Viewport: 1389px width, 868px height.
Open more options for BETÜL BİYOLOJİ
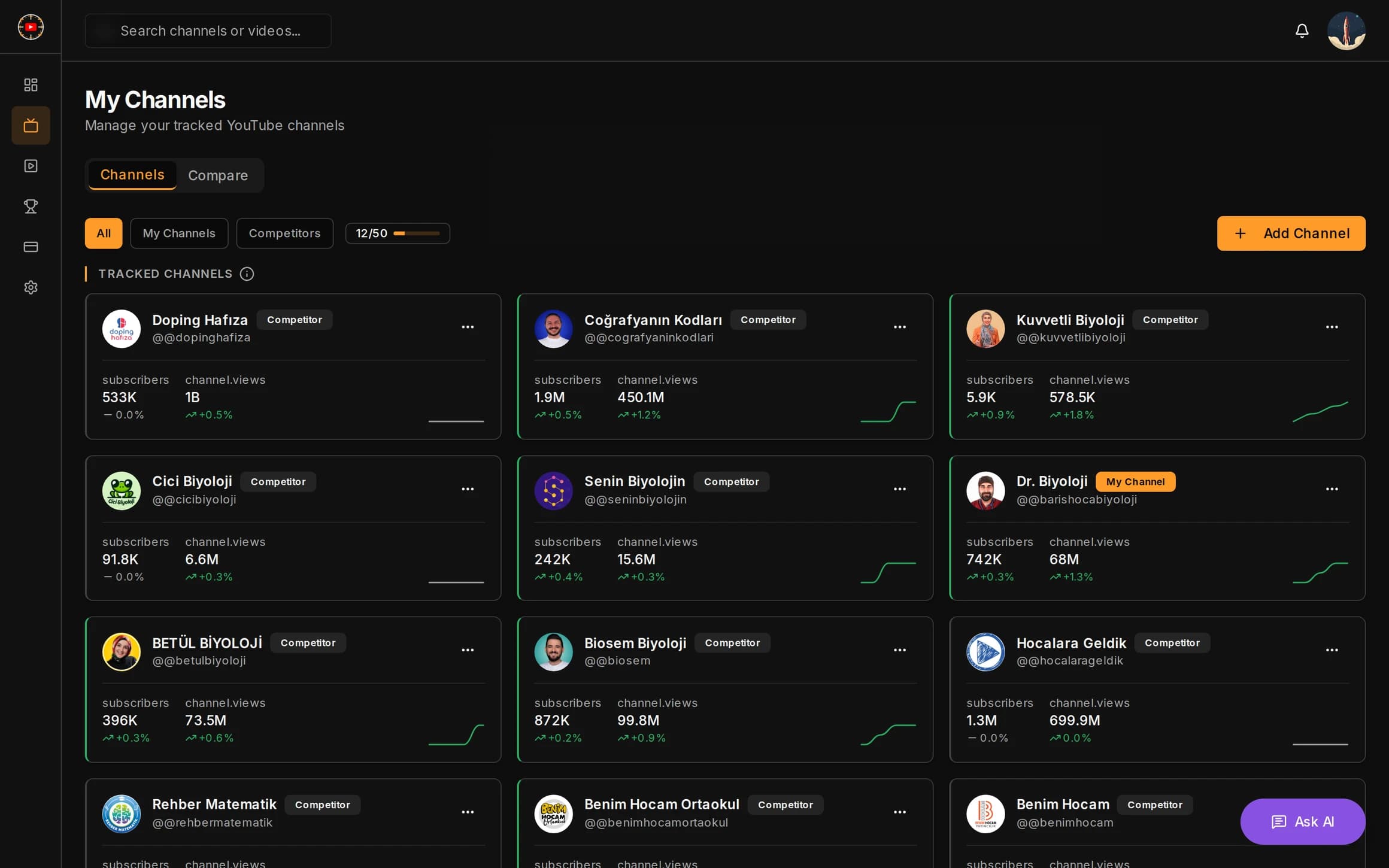tap(468, 650)
